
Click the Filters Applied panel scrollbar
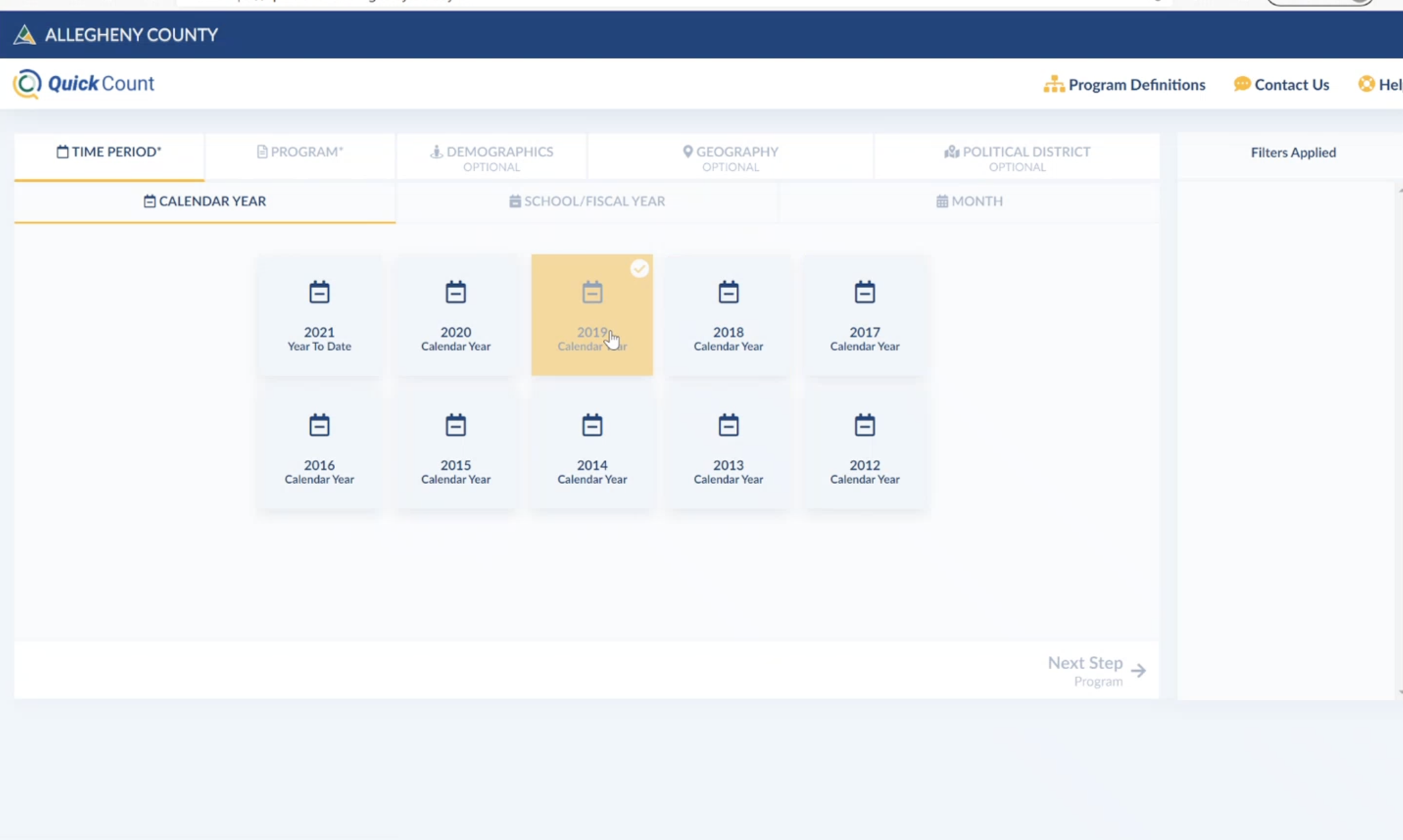1399,441
